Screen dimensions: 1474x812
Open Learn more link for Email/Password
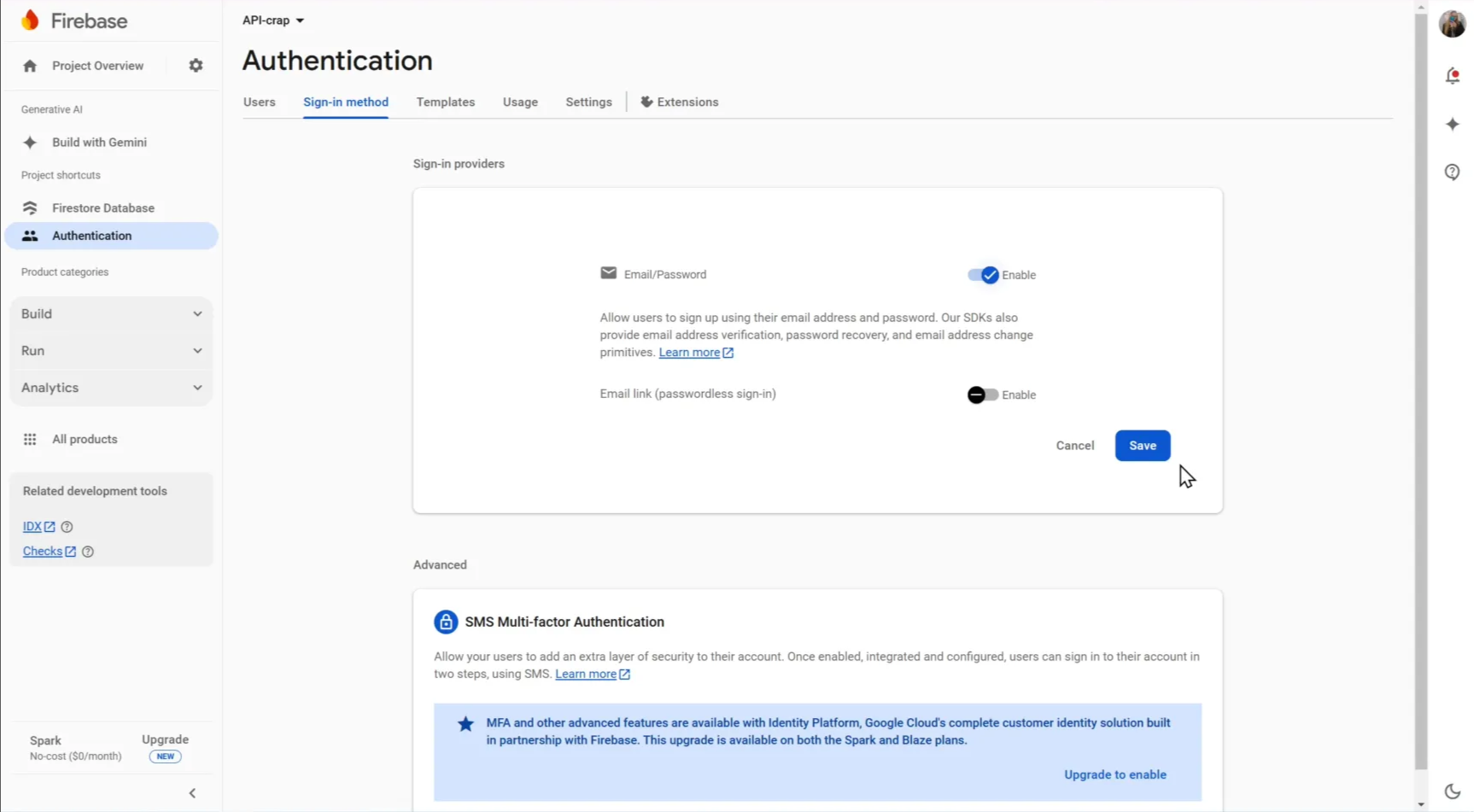click(x=696, y=353)
